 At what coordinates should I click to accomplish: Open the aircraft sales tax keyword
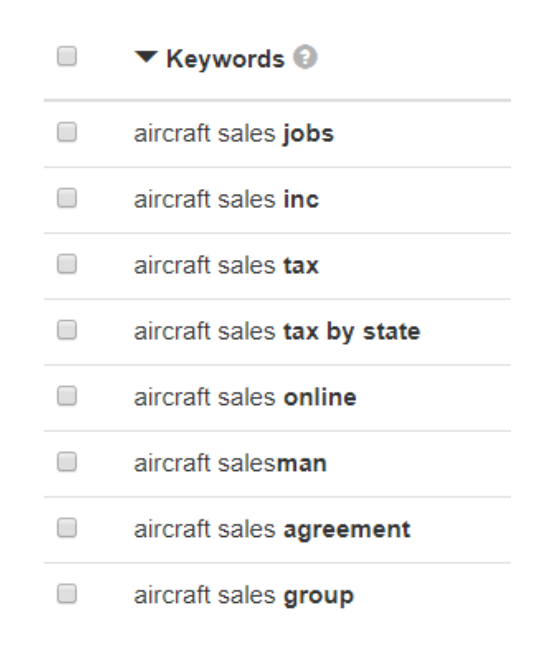227,265
